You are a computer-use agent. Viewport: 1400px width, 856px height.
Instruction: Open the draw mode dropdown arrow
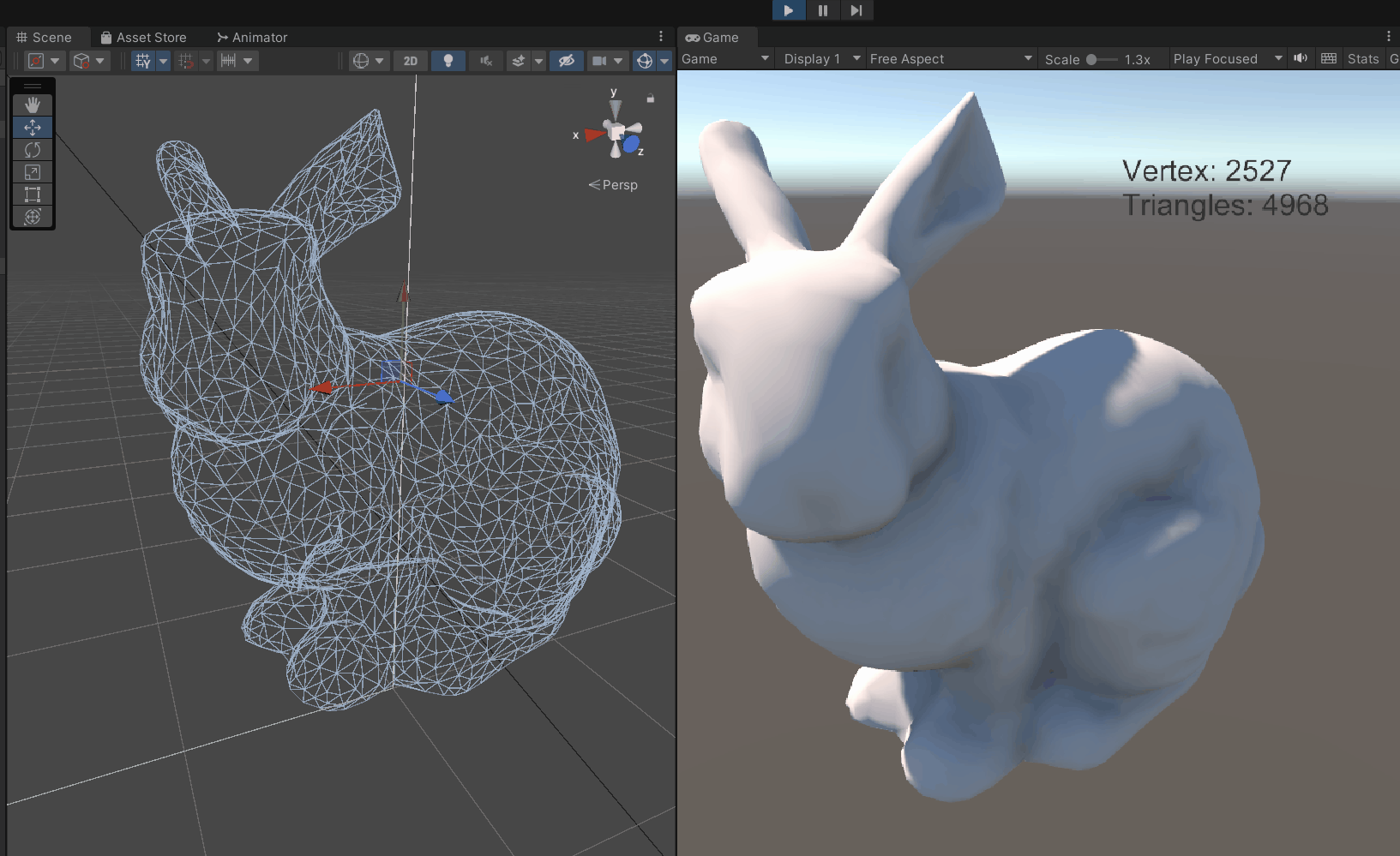click(x=379, y=61)
